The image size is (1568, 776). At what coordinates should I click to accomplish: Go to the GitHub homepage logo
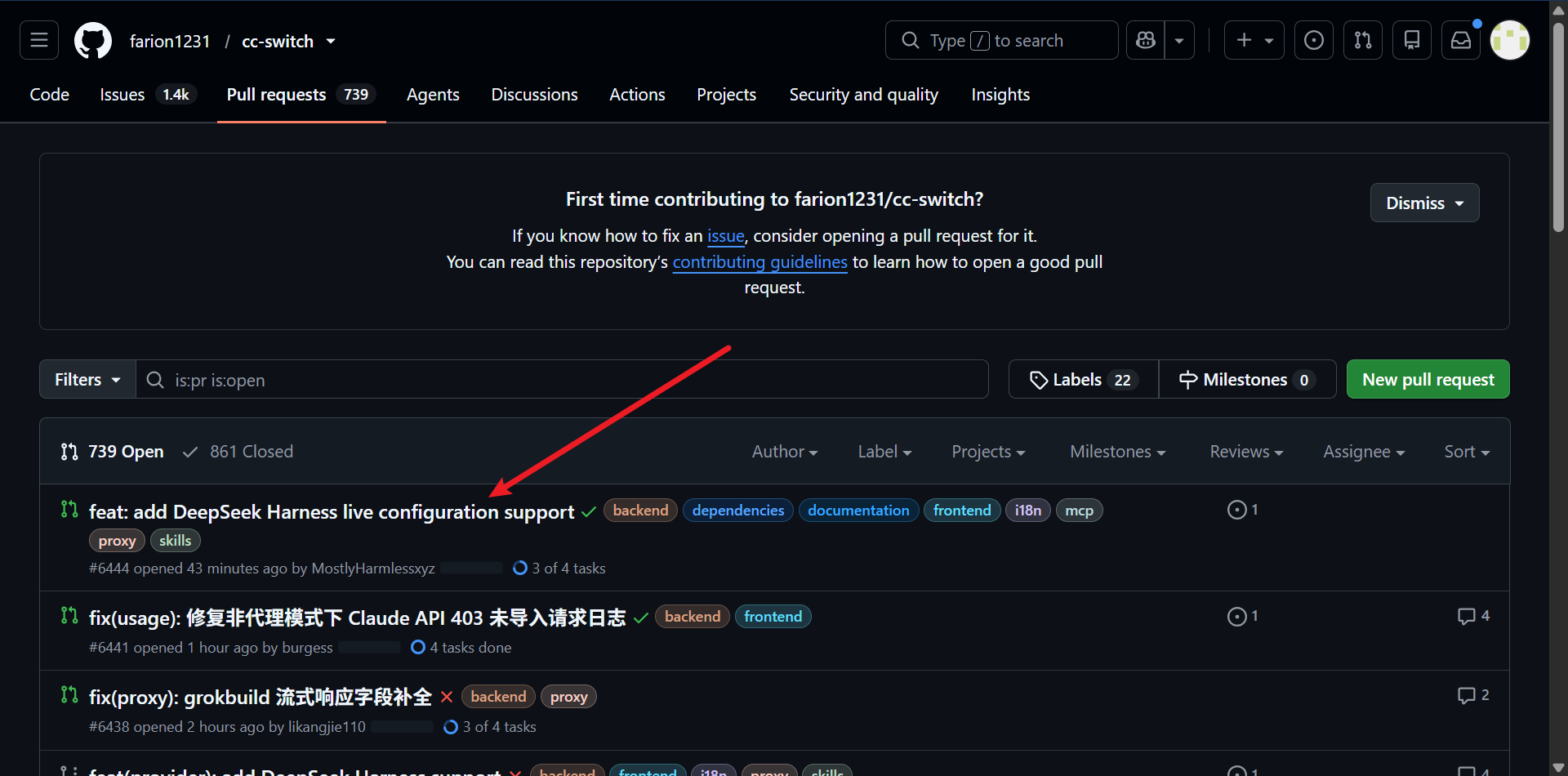93,40
